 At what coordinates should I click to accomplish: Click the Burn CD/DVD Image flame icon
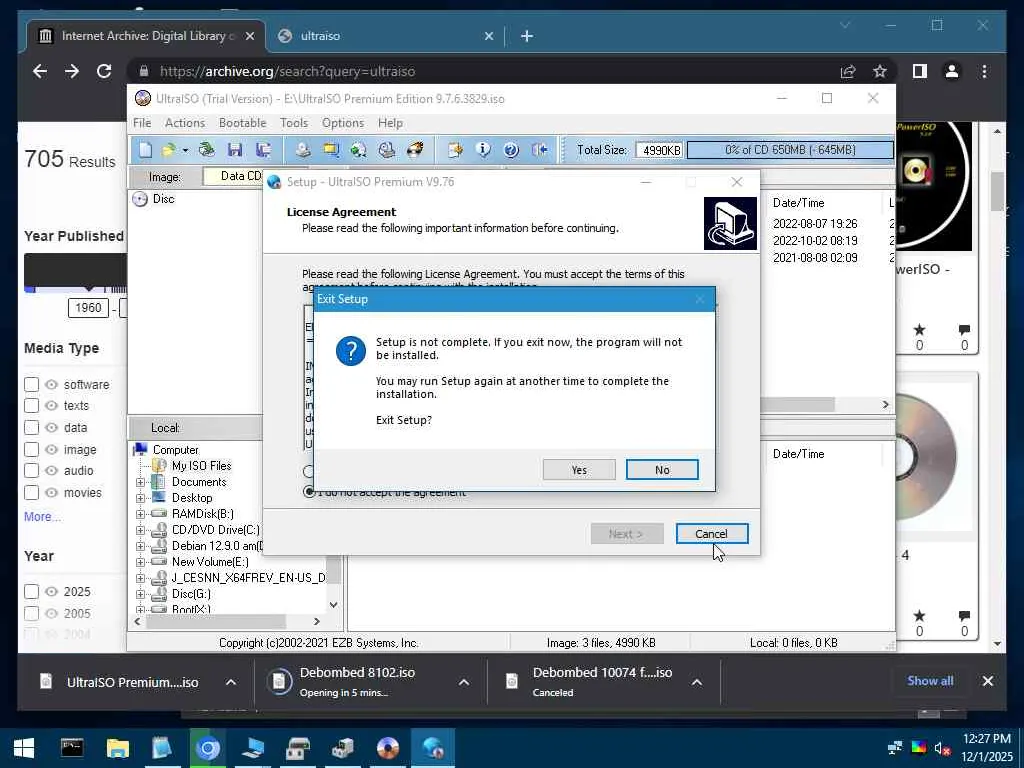pos(415,150)
